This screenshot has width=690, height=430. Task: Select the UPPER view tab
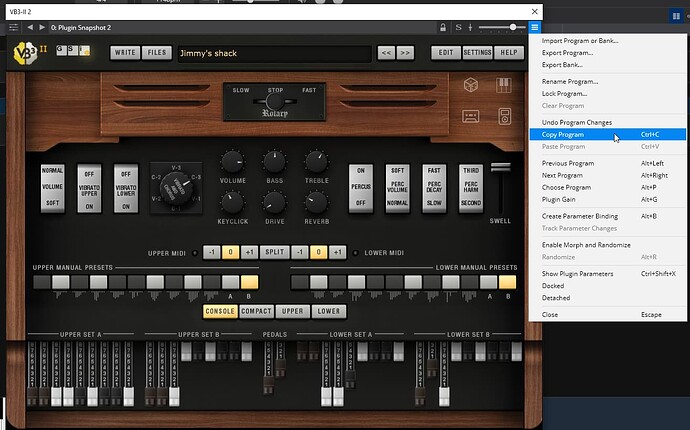[x=293, y=311]
